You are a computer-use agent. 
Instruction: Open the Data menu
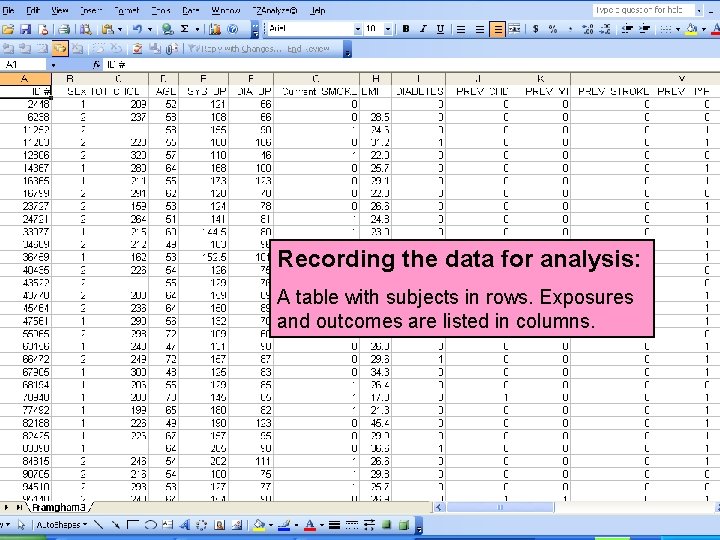coord(191,10)
